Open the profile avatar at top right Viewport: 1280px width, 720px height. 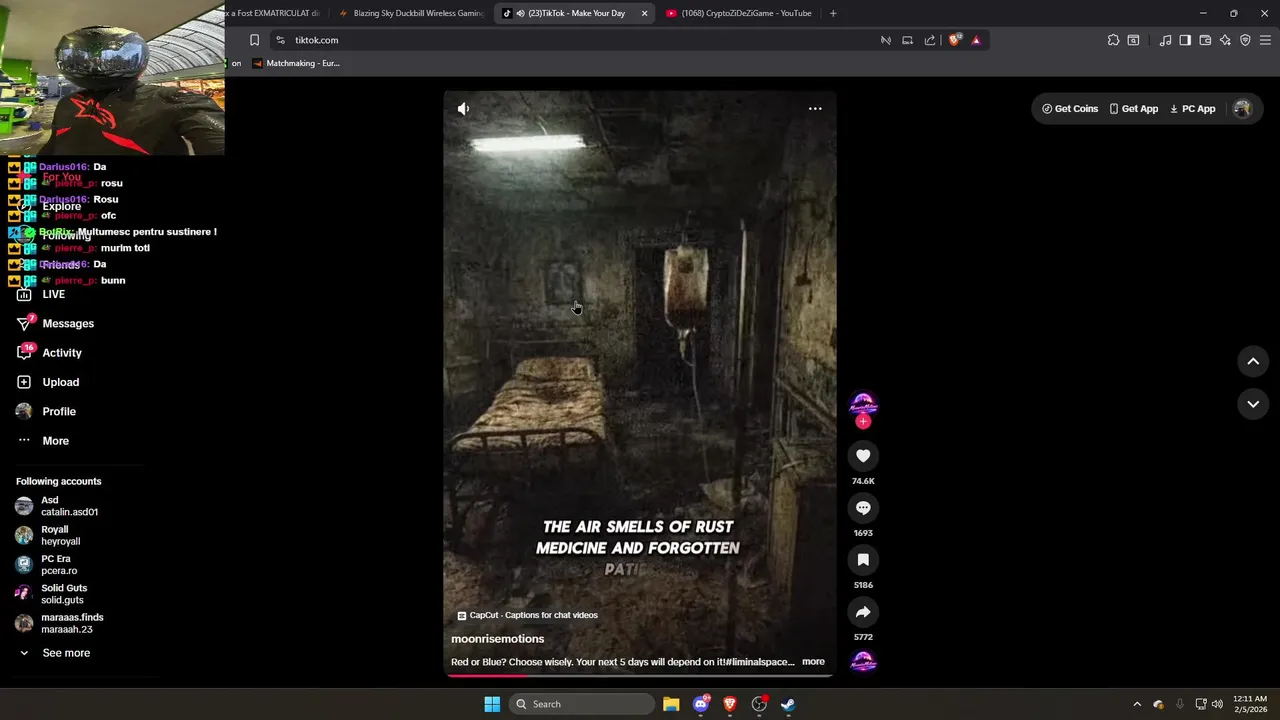coord(1242,109)
